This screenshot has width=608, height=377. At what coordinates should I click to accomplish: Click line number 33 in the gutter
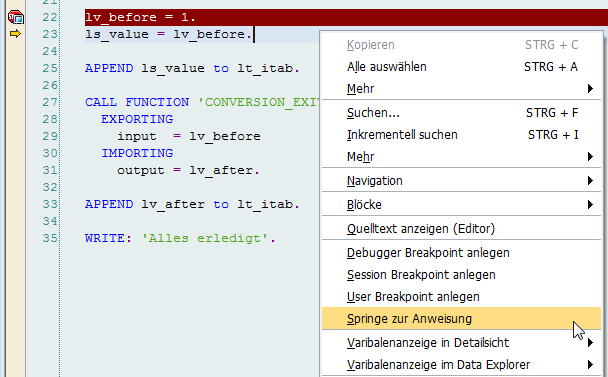point(50,204)
